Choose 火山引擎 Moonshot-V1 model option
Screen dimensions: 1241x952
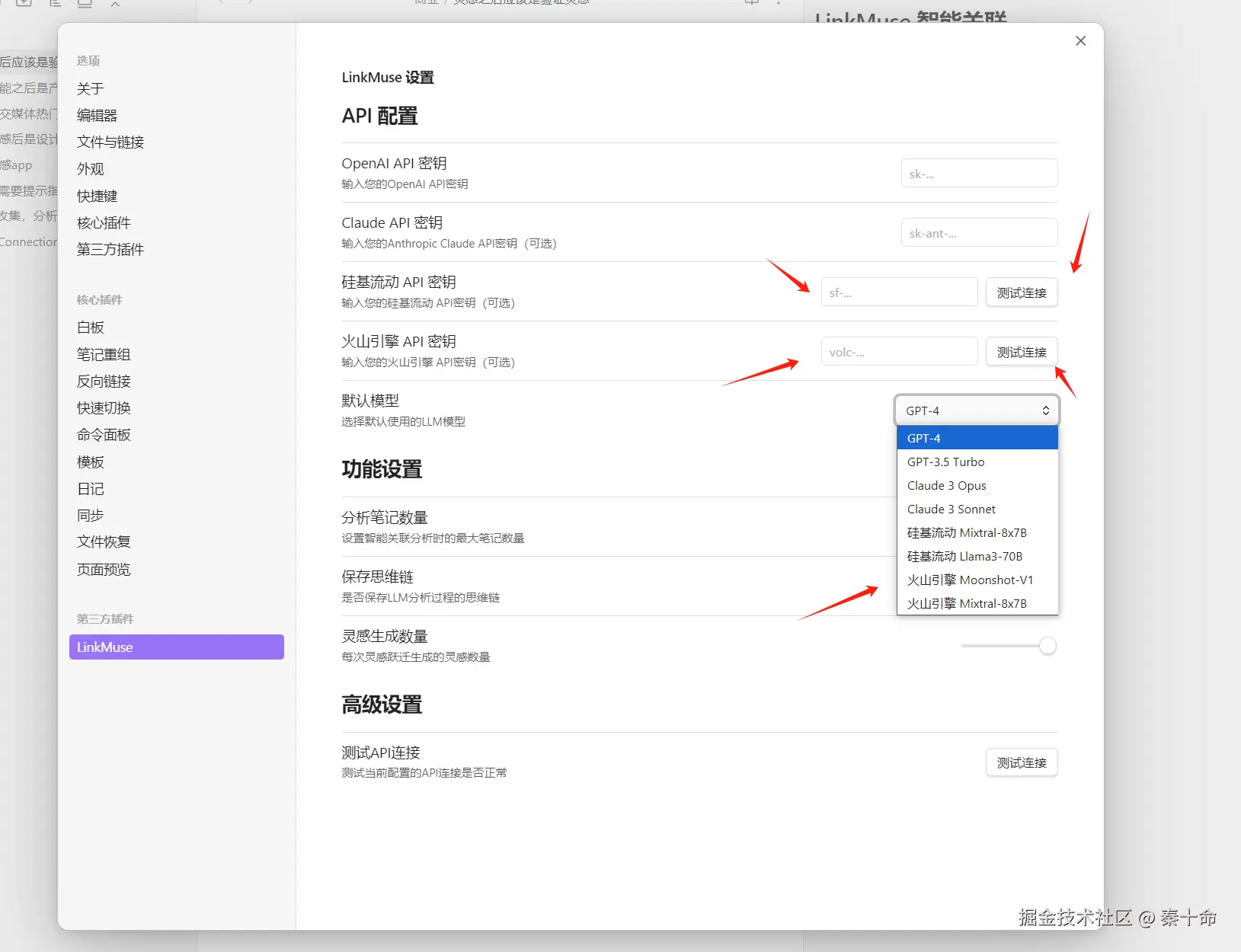coord(977,580)
